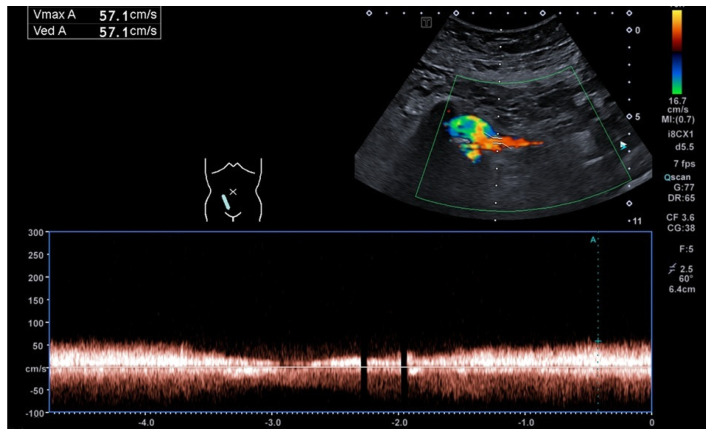Click the -100 velocity axis label
This screenshot has width=714, height=437.
coord(34,413)
